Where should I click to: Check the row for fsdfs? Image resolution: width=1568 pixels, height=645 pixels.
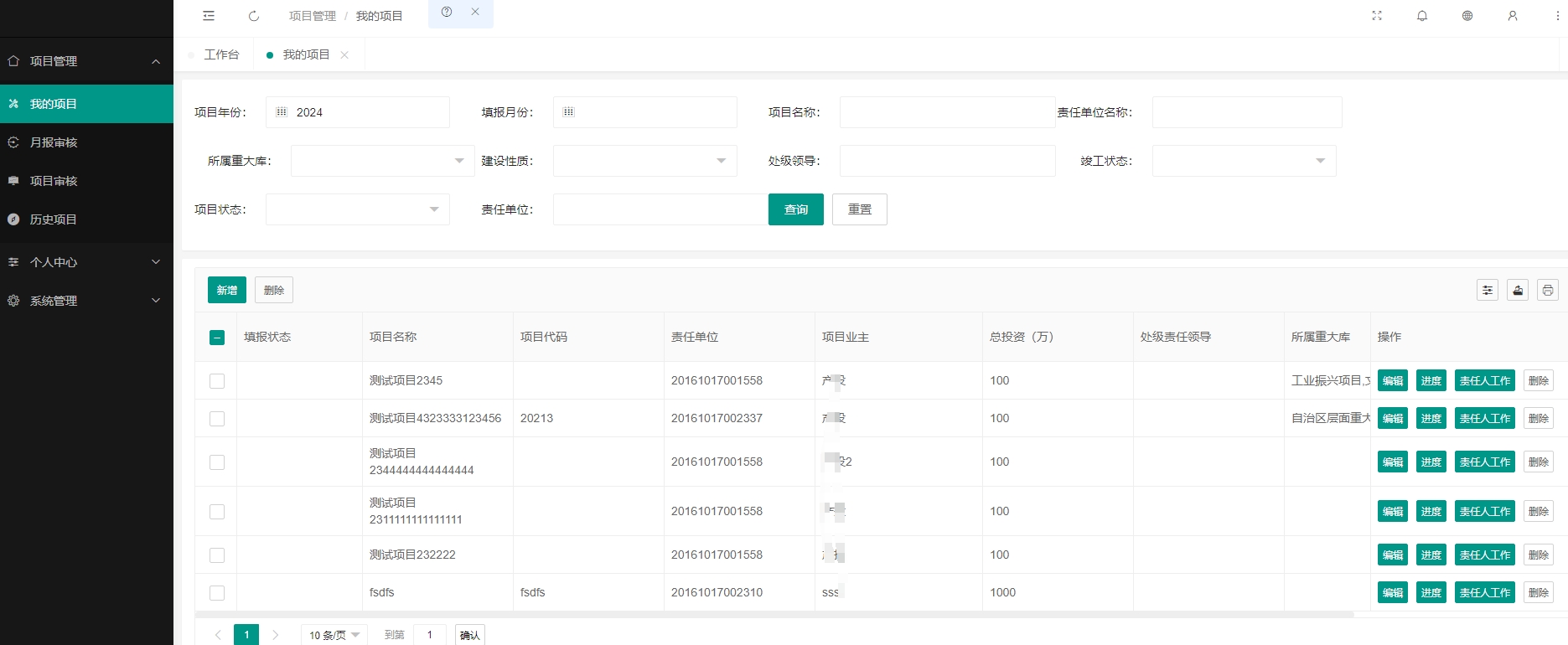click(x=217, y=593)
